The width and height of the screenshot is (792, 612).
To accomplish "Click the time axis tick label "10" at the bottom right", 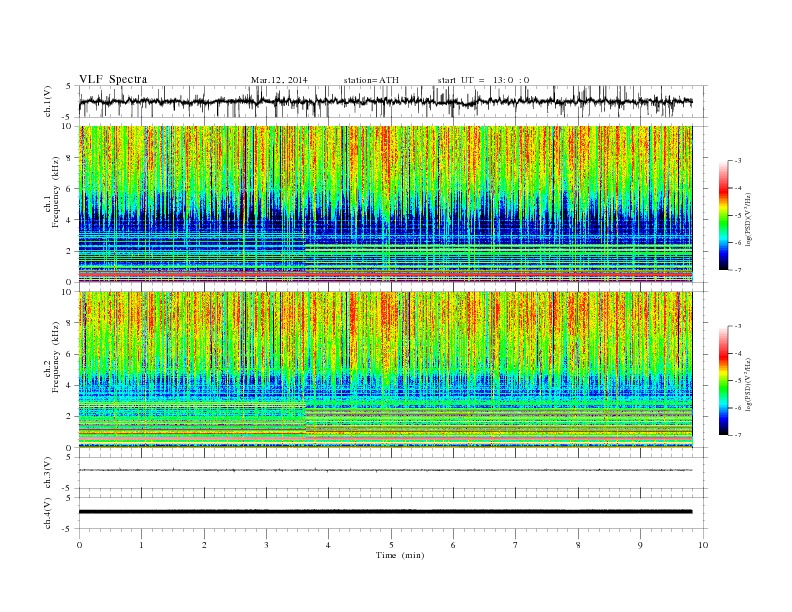I will coord(703,545).
